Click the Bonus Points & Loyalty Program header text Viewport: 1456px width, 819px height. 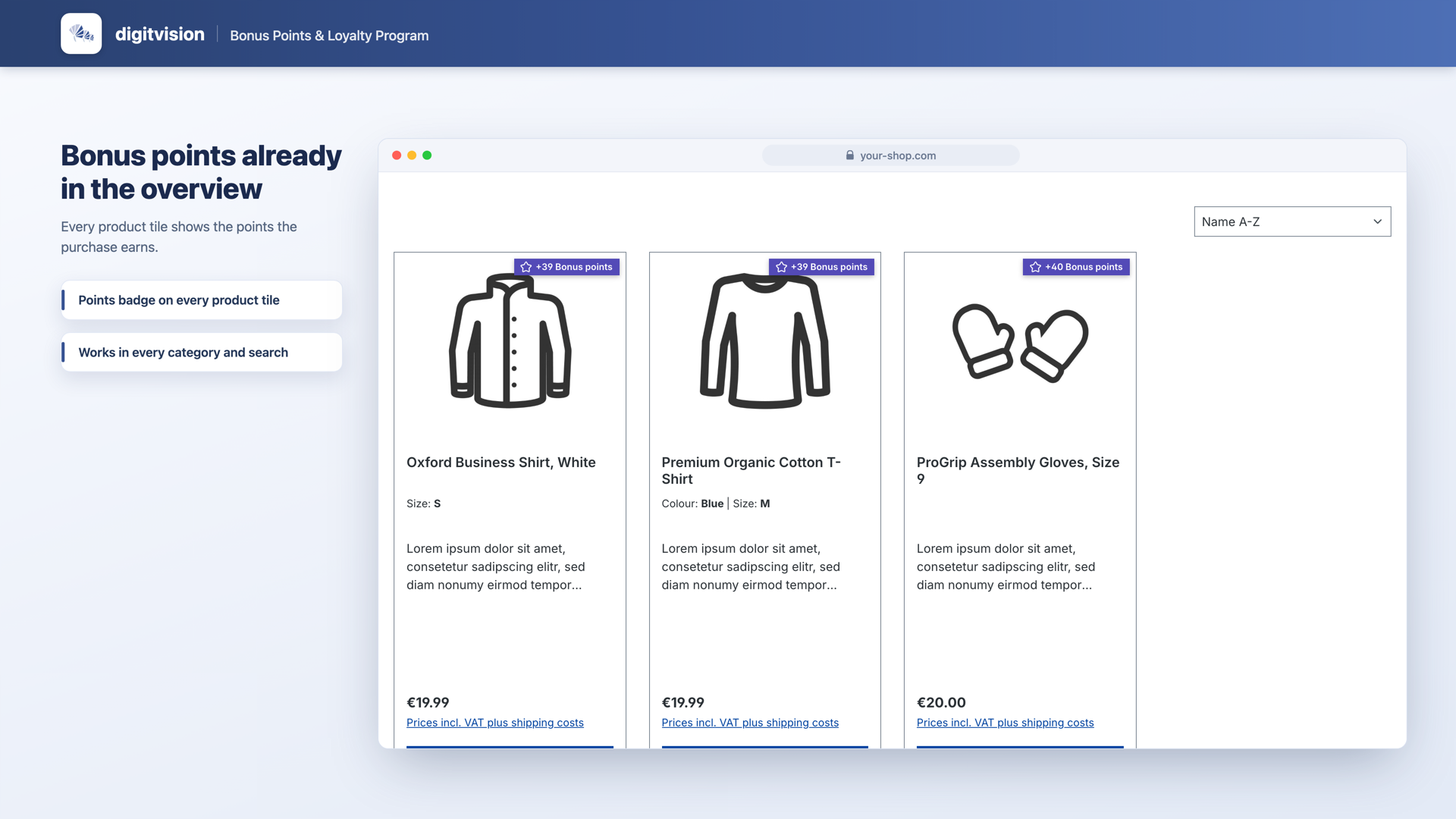click(x=329, y=36)
